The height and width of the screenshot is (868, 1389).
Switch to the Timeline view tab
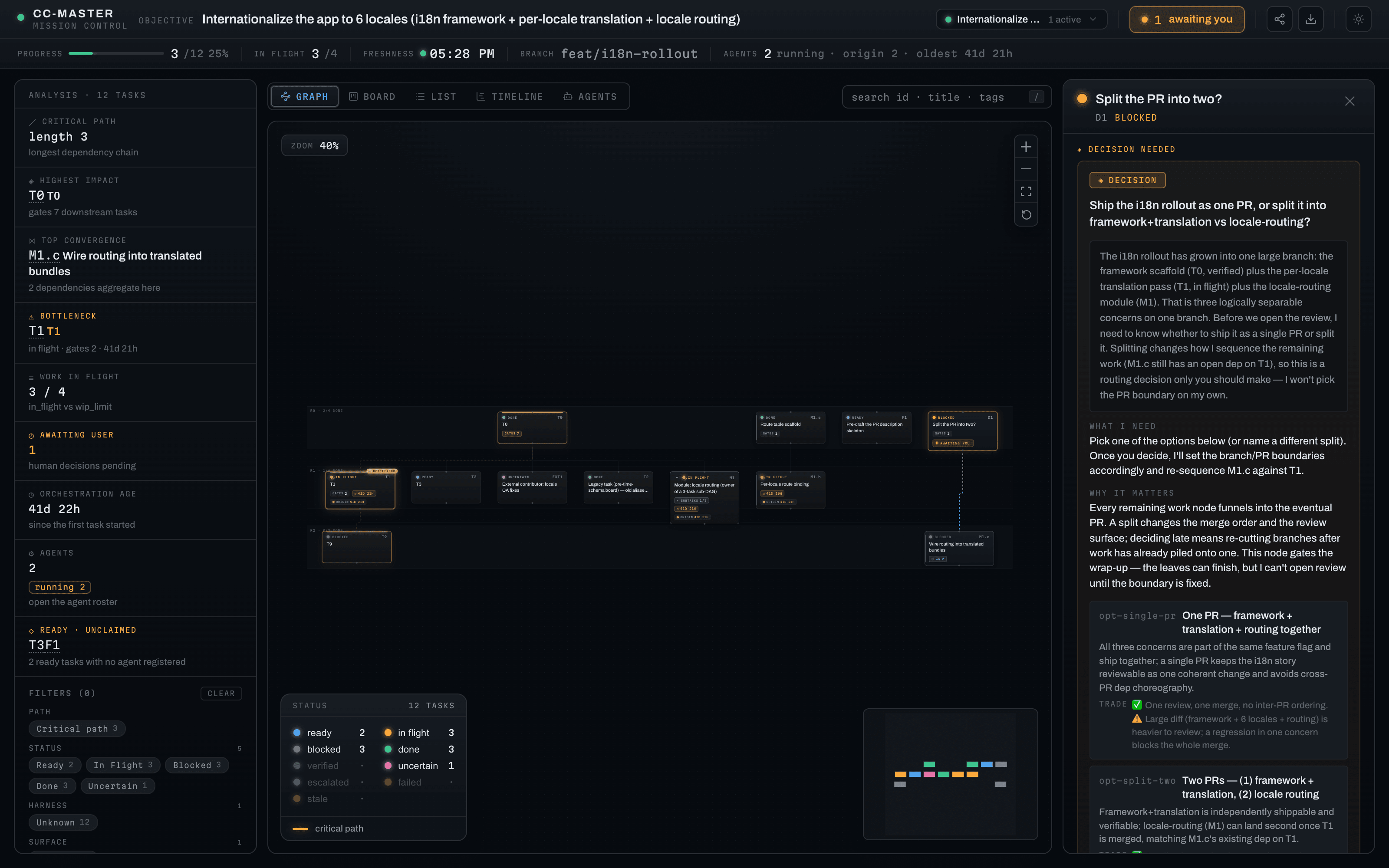(509, 96)
